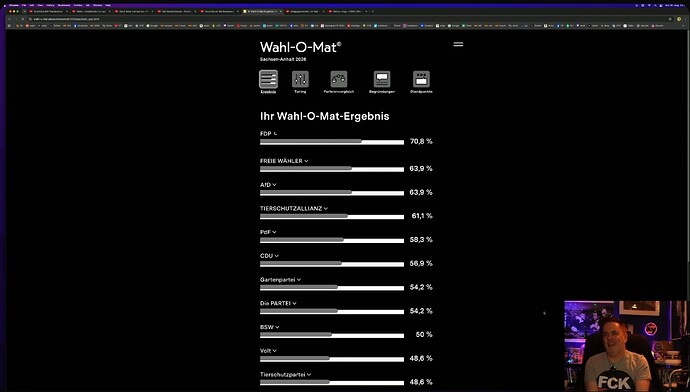
Task: Click the 58,3 % value
Action: [421, 239]
